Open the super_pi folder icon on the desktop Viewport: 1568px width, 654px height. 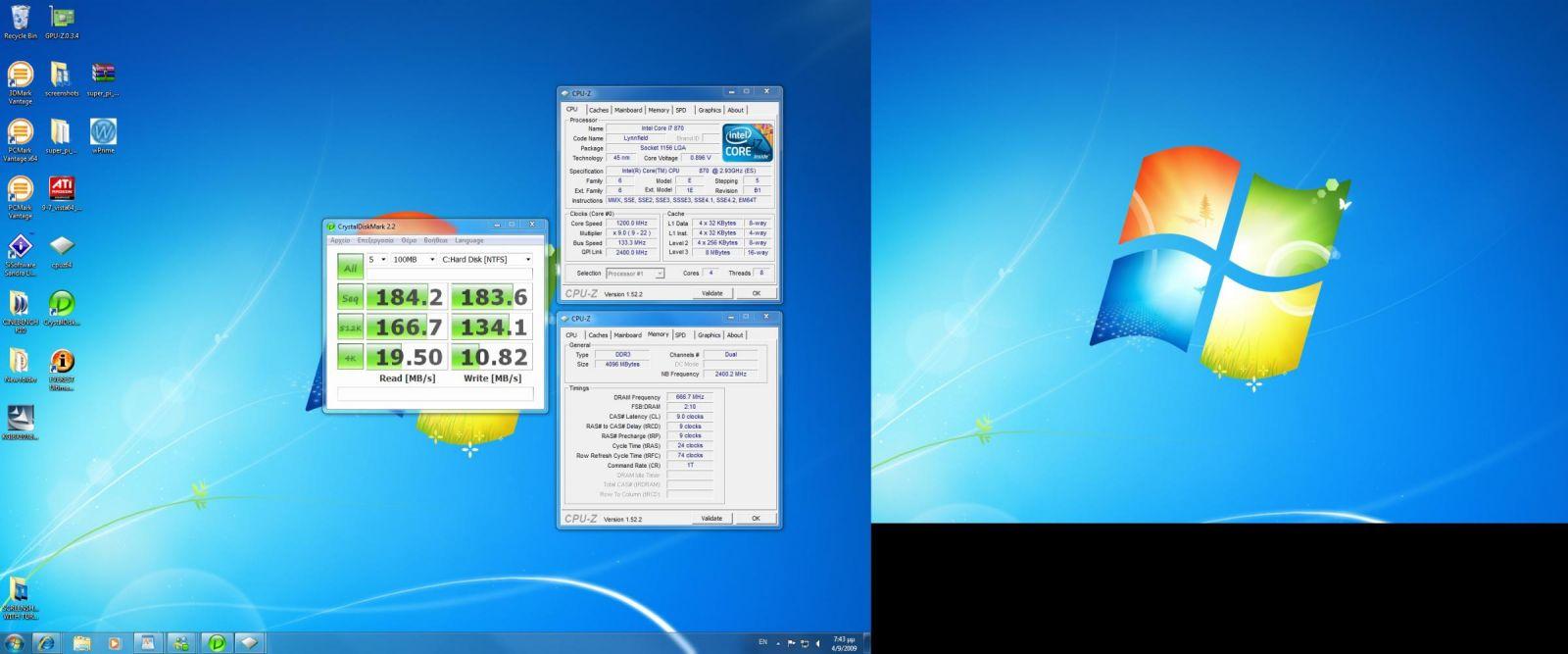pyautogui.click(x=61, y=136)
